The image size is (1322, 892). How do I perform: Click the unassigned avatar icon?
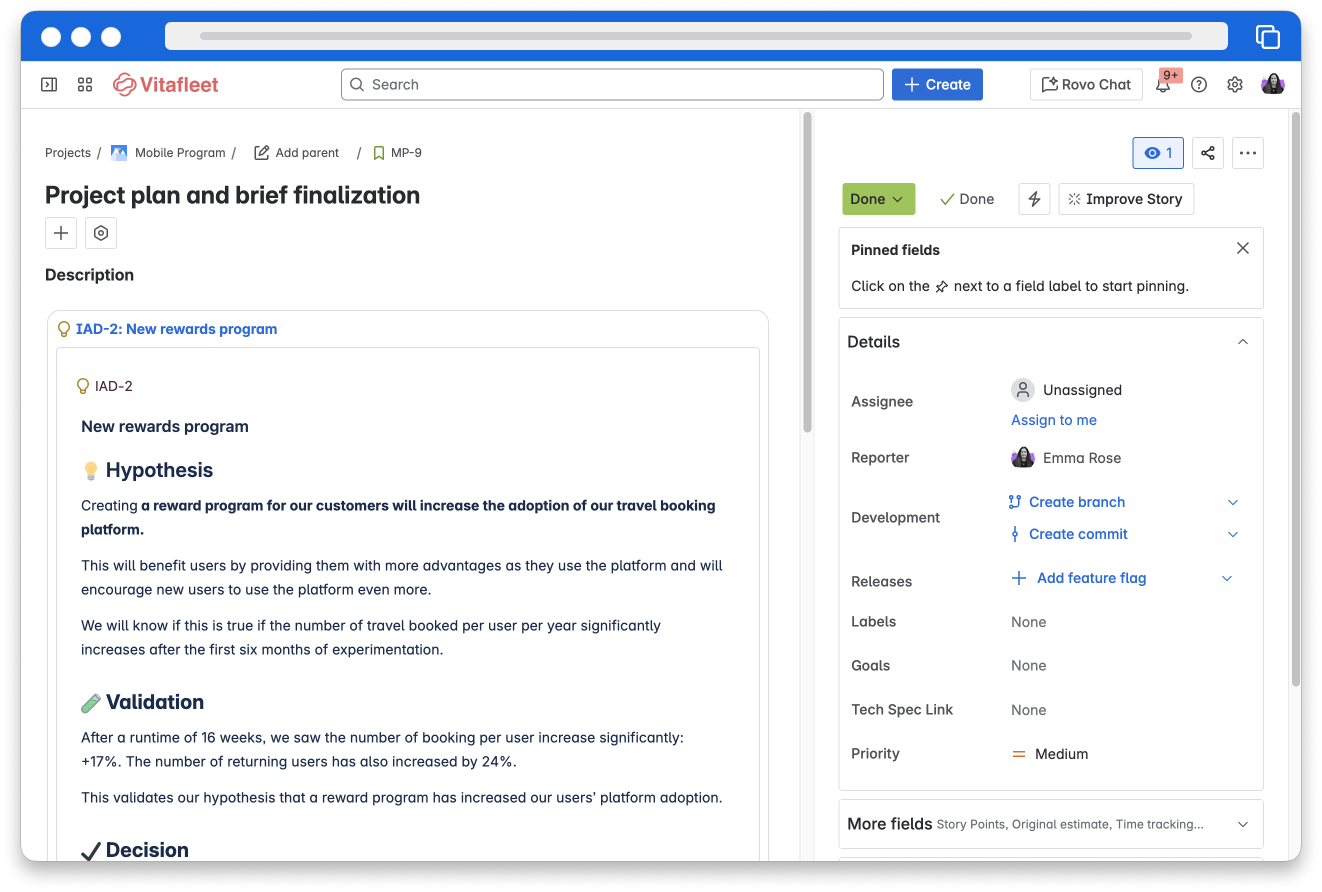click(1022, 390)
